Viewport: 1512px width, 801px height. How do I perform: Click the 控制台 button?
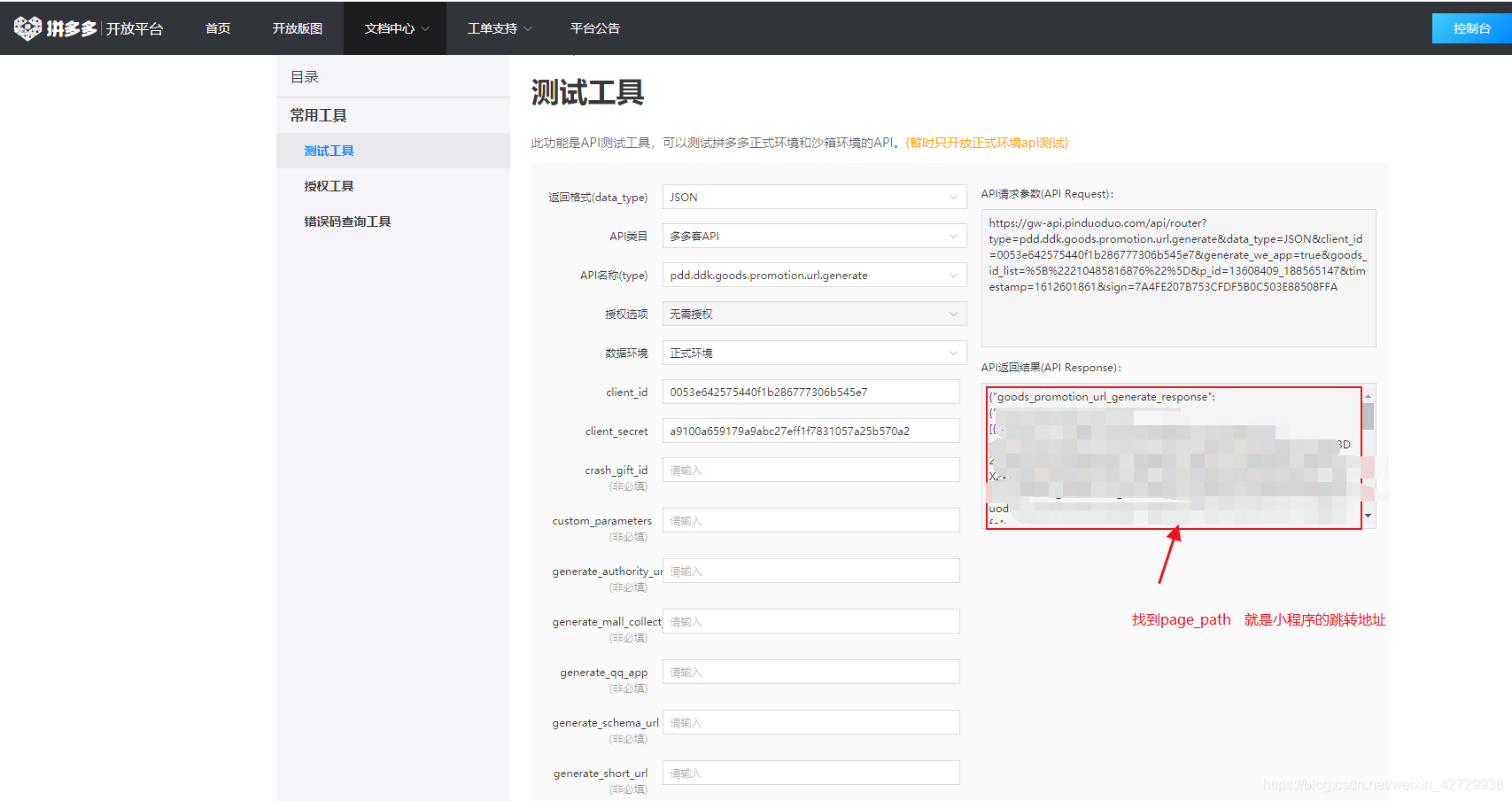click(x=1472, y=28)
